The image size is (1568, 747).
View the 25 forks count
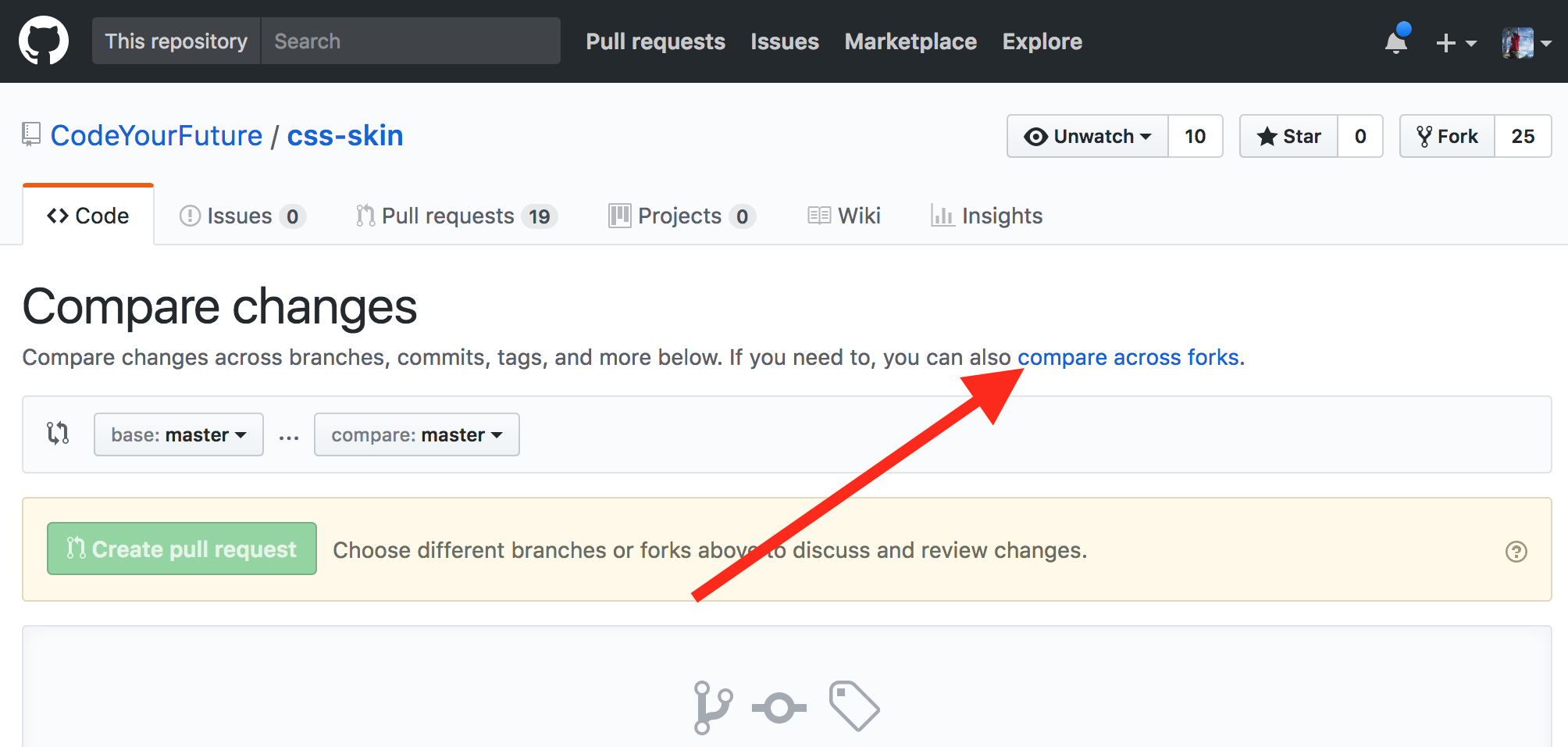(1523, 136)
